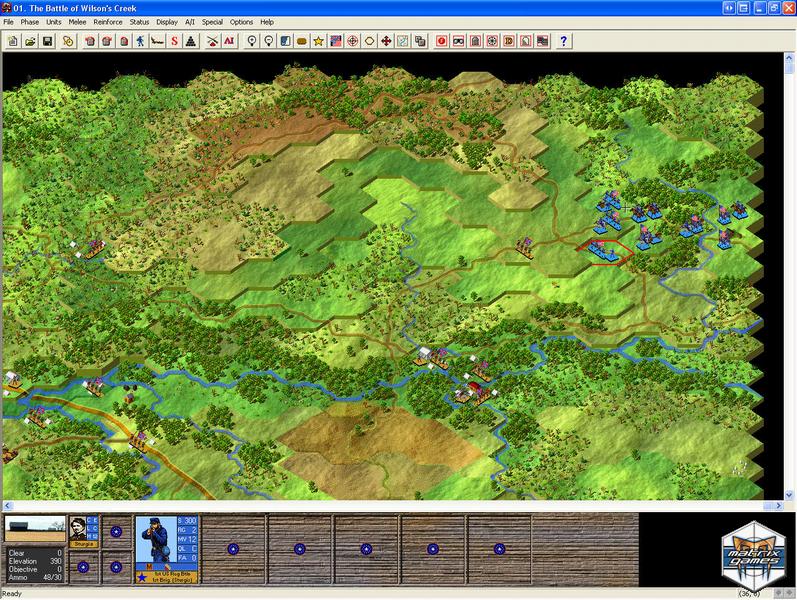Click the pyramid stack toolbar icon
This screenshot has height=600, width=797.
[190, 41]
